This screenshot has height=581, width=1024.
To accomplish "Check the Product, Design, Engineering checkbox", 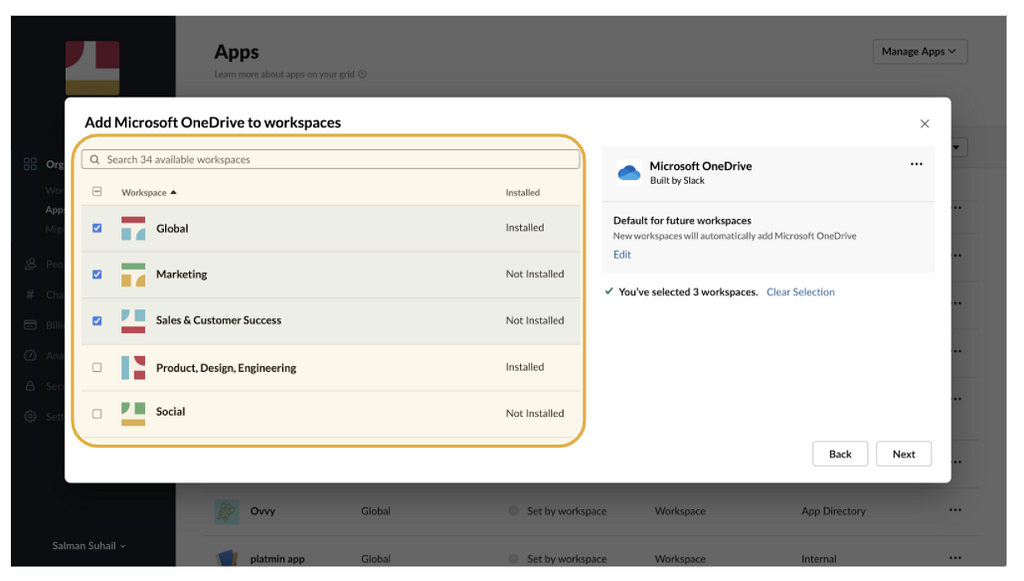I will (x=97, y=368).
